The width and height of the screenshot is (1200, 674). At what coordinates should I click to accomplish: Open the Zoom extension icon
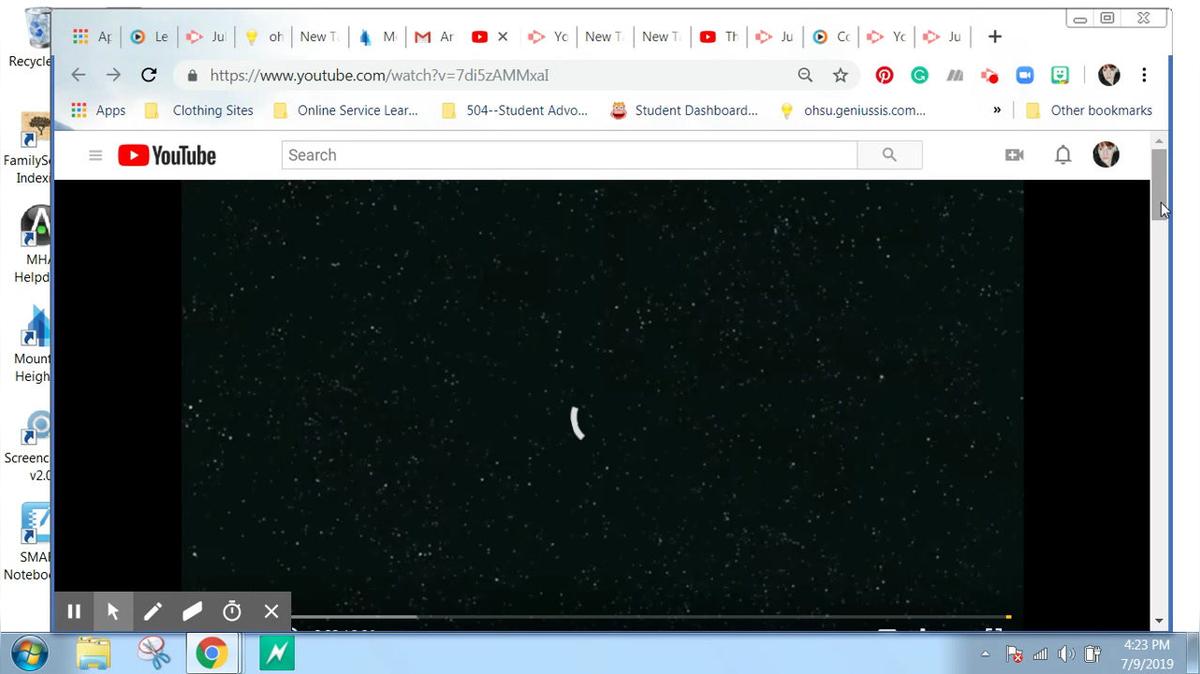[1024, 75]
